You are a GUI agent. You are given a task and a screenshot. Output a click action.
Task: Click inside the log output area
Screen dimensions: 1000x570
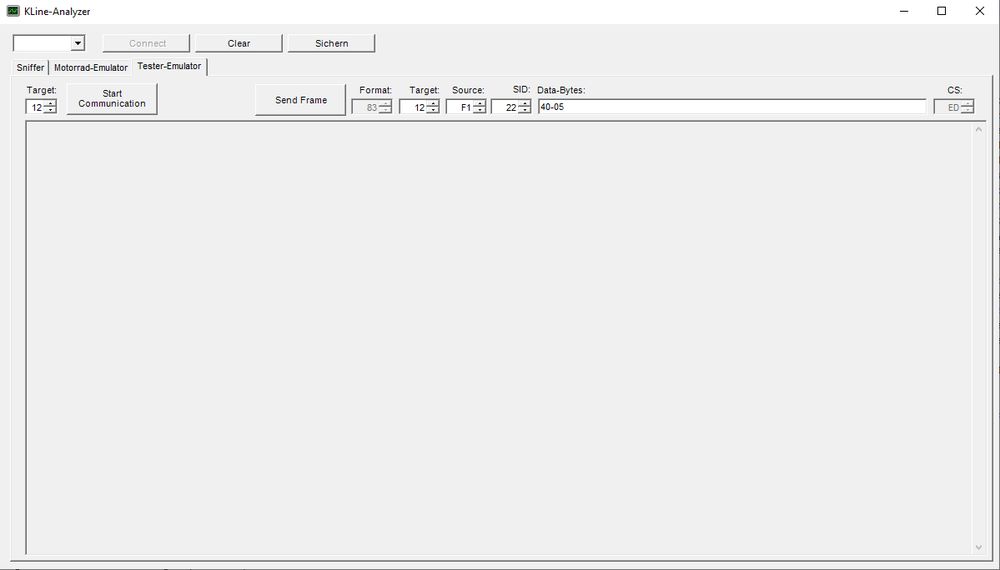499,338
